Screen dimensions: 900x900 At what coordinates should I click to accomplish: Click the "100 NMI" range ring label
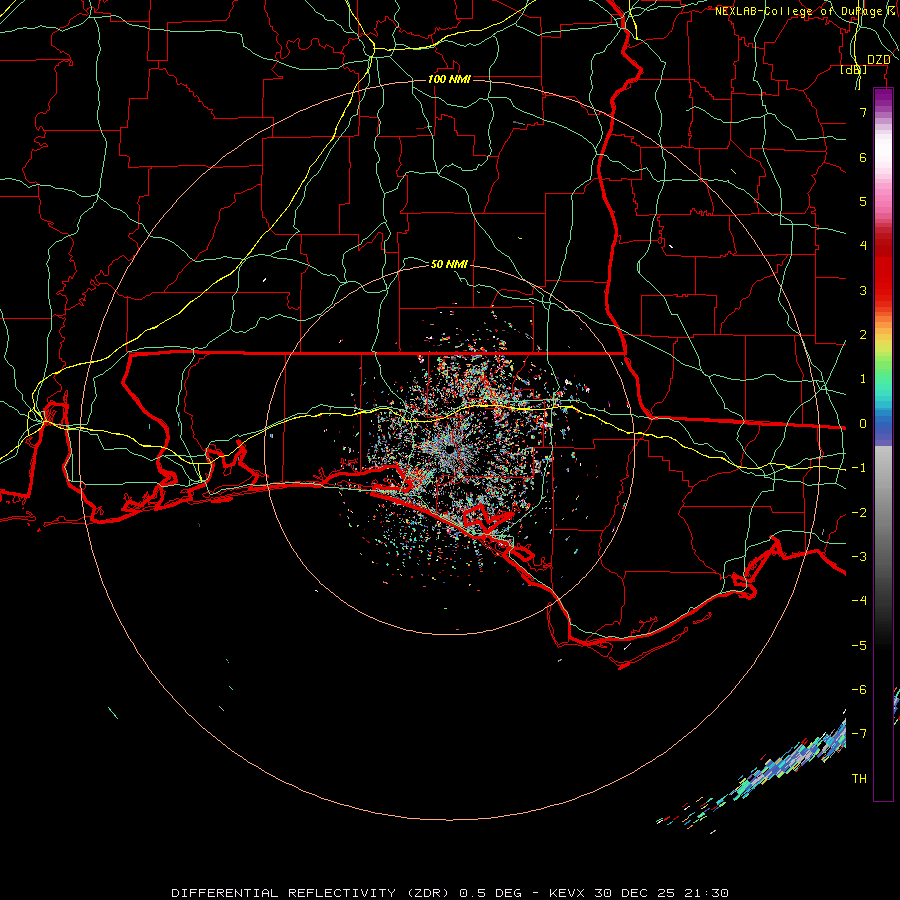click(x=449, y=79)
